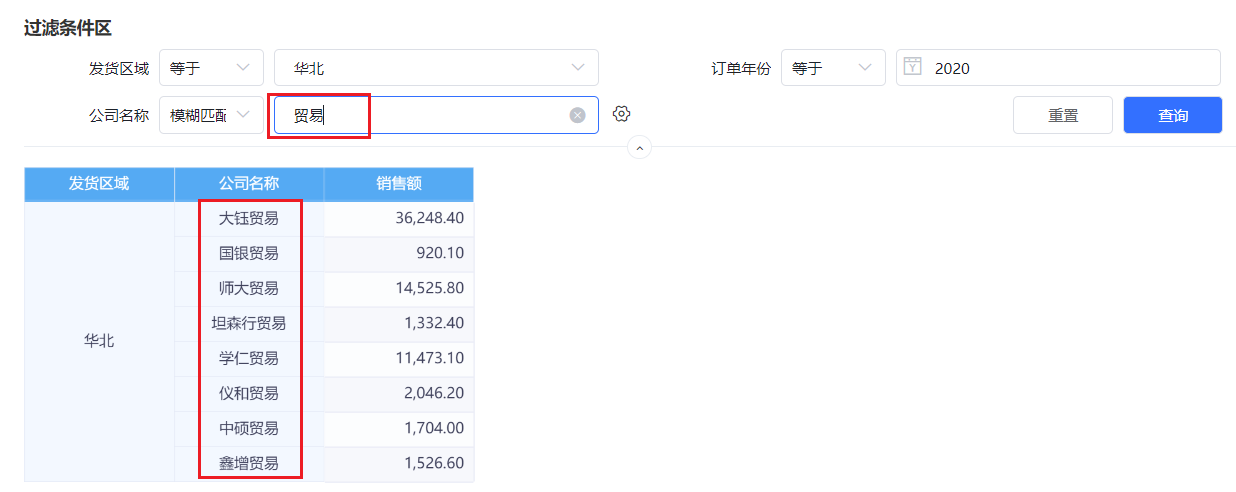
Task: Open 发货区域 operator dropdown 等于
Action: point(211,68)
